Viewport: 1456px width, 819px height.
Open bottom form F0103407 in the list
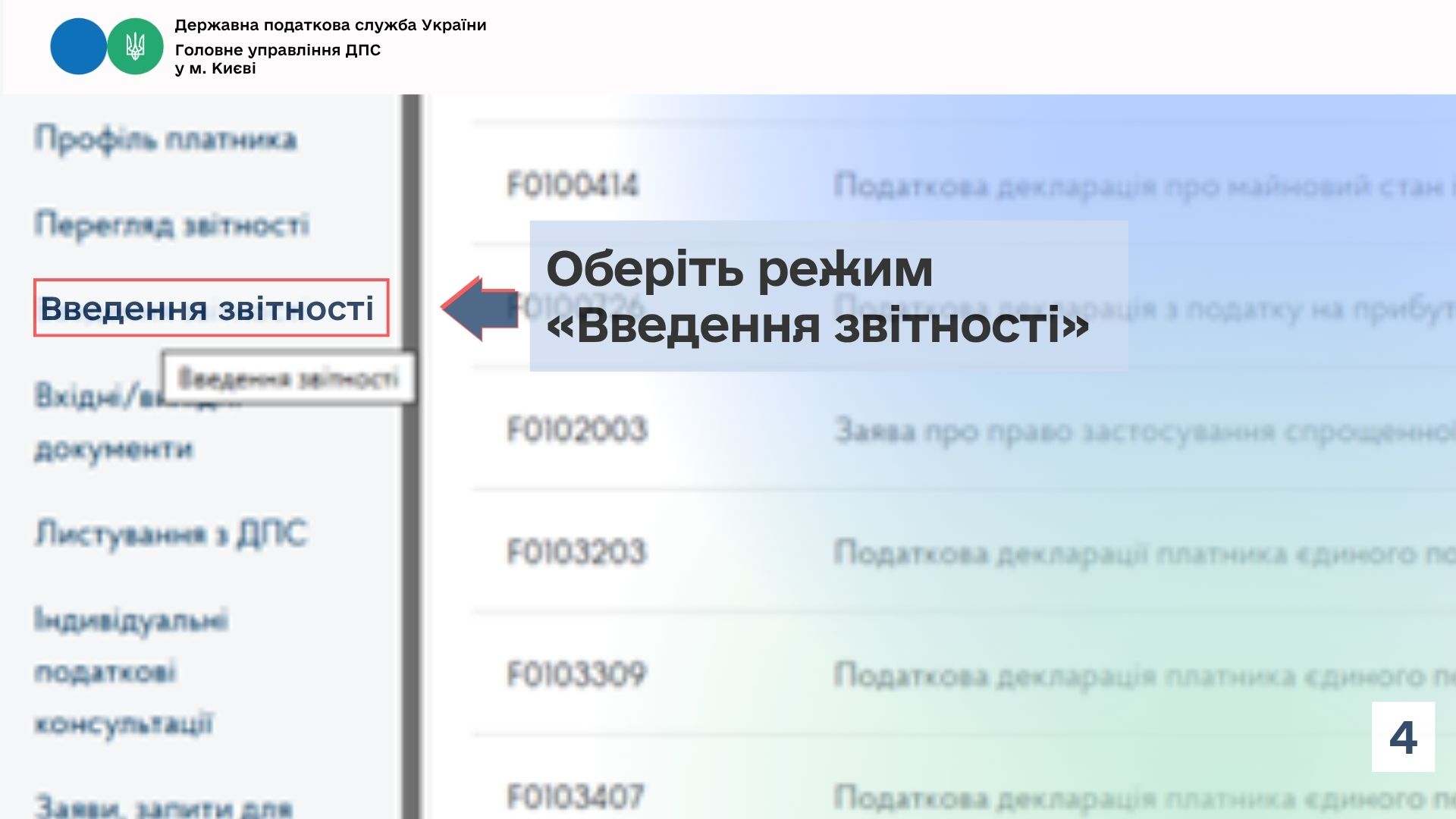pos(576,795)
